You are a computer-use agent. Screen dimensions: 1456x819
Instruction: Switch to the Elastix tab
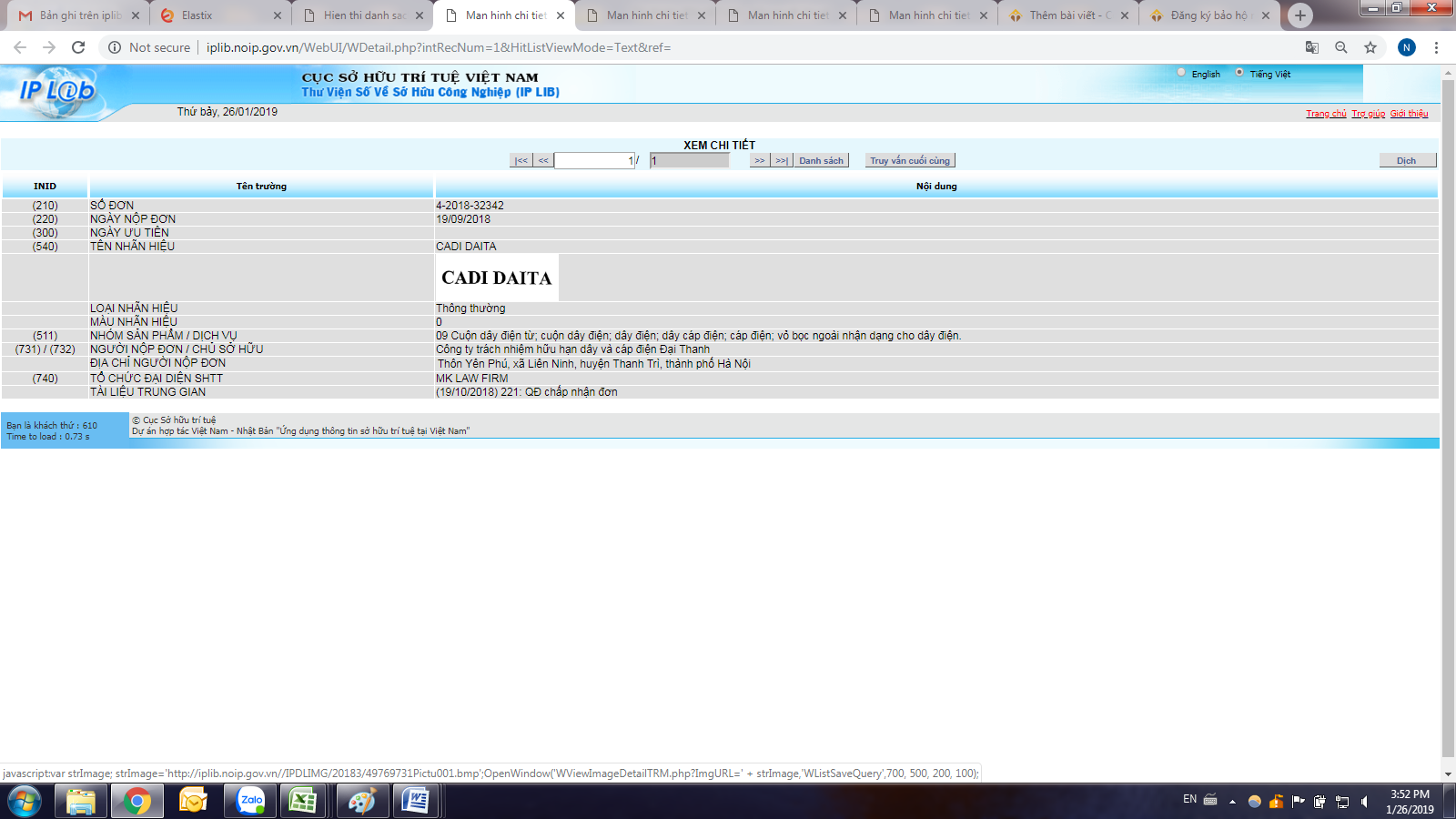click(x=218, y=15)
